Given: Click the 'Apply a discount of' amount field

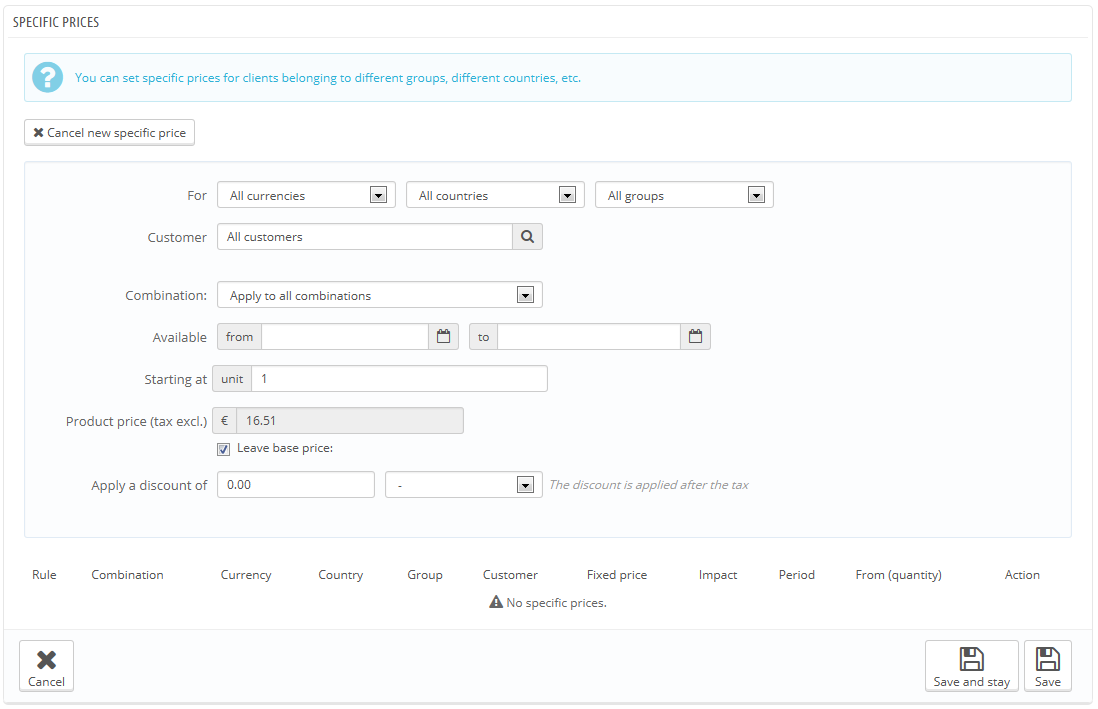Looking at the screenshot, I should (x=295, y=484).
